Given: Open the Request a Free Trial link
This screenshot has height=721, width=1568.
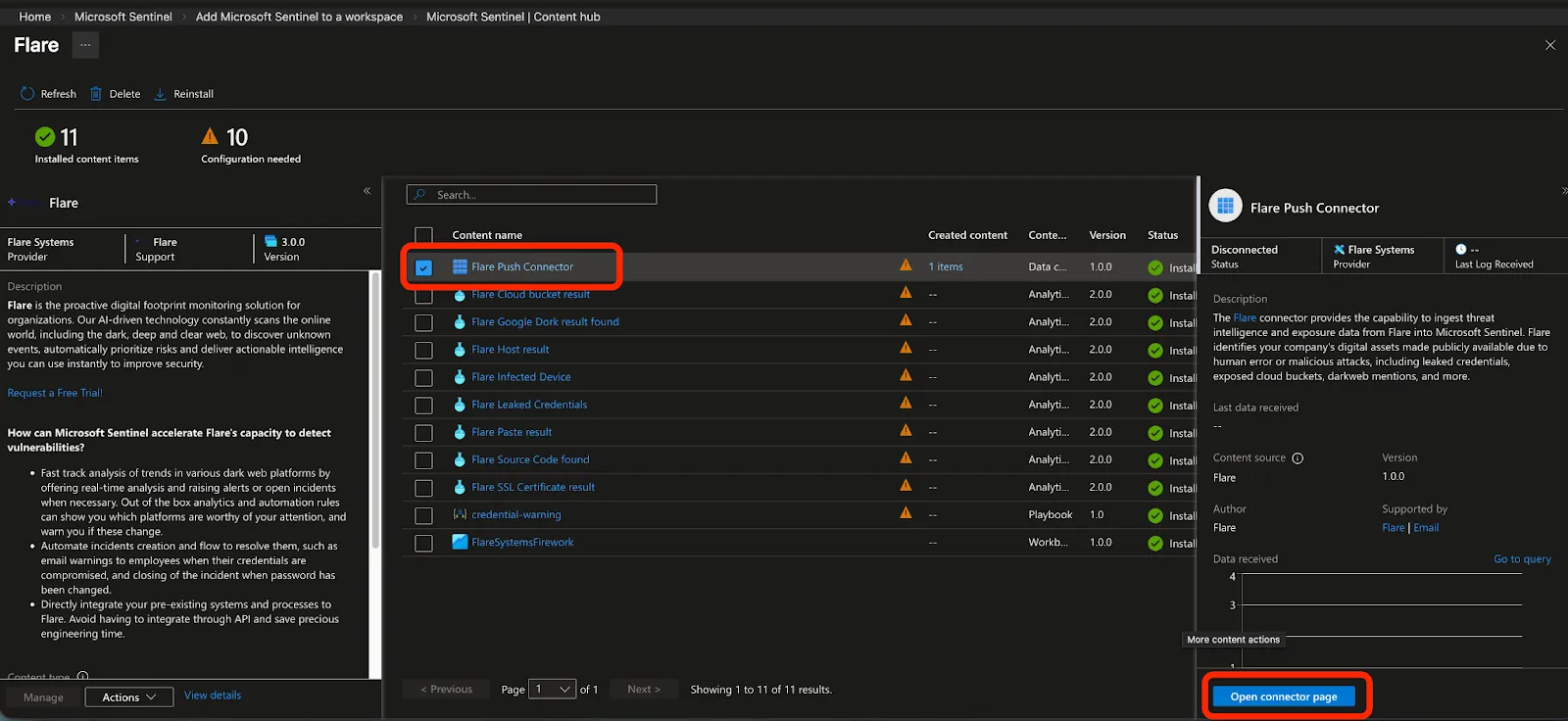Looking at the screenshot, I should click(55, 393).
